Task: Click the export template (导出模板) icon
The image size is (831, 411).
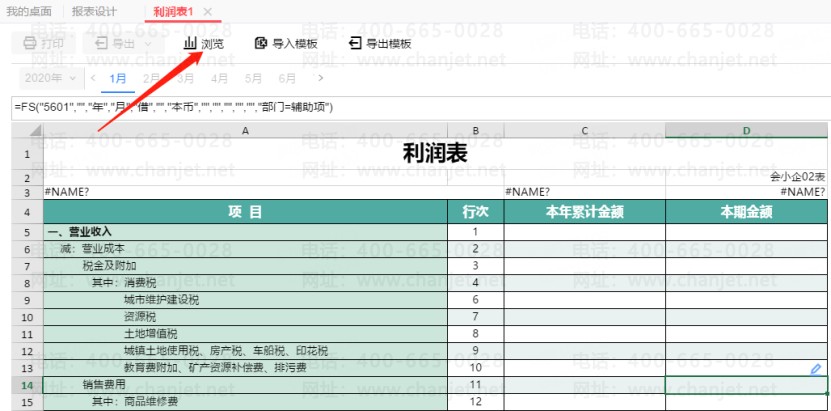Action: [355, 44]
